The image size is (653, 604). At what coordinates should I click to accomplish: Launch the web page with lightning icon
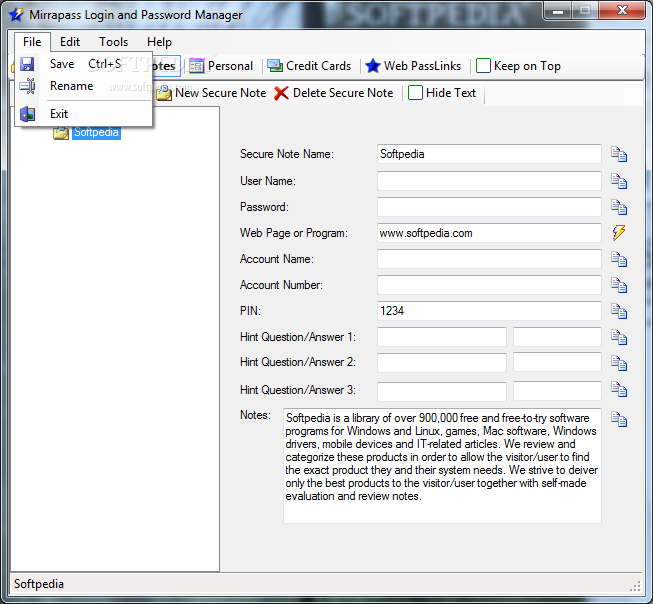tap(619, 233)
